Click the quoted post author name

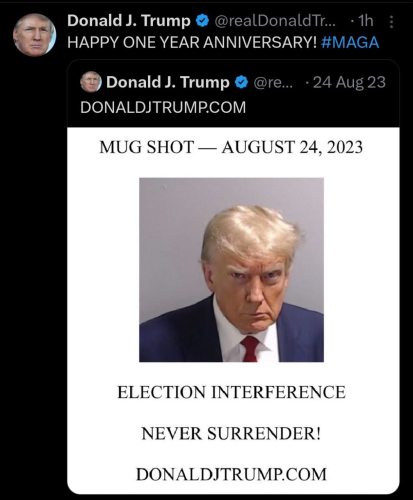168,82
